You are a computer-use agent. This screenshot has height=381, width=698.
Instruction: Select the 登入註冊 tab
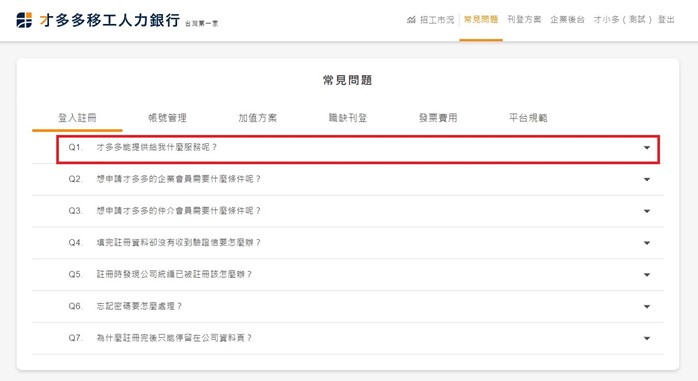coord(77,118)
